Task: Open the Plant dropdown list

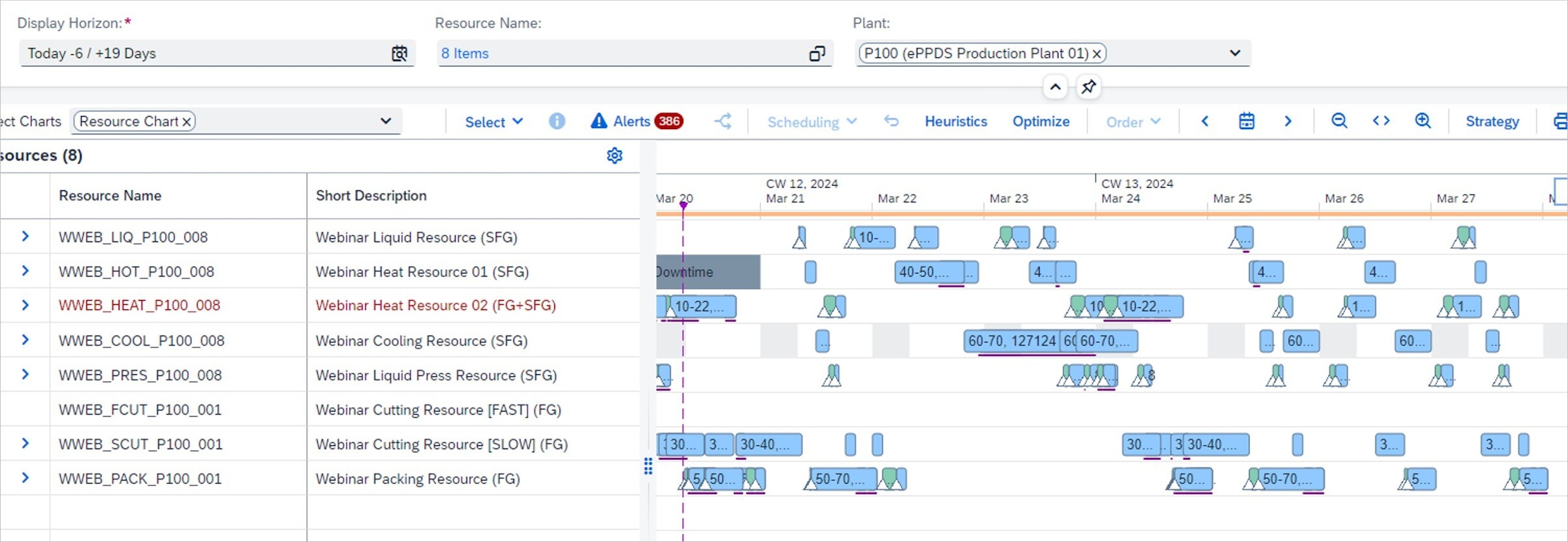Action: [1234, 53]
